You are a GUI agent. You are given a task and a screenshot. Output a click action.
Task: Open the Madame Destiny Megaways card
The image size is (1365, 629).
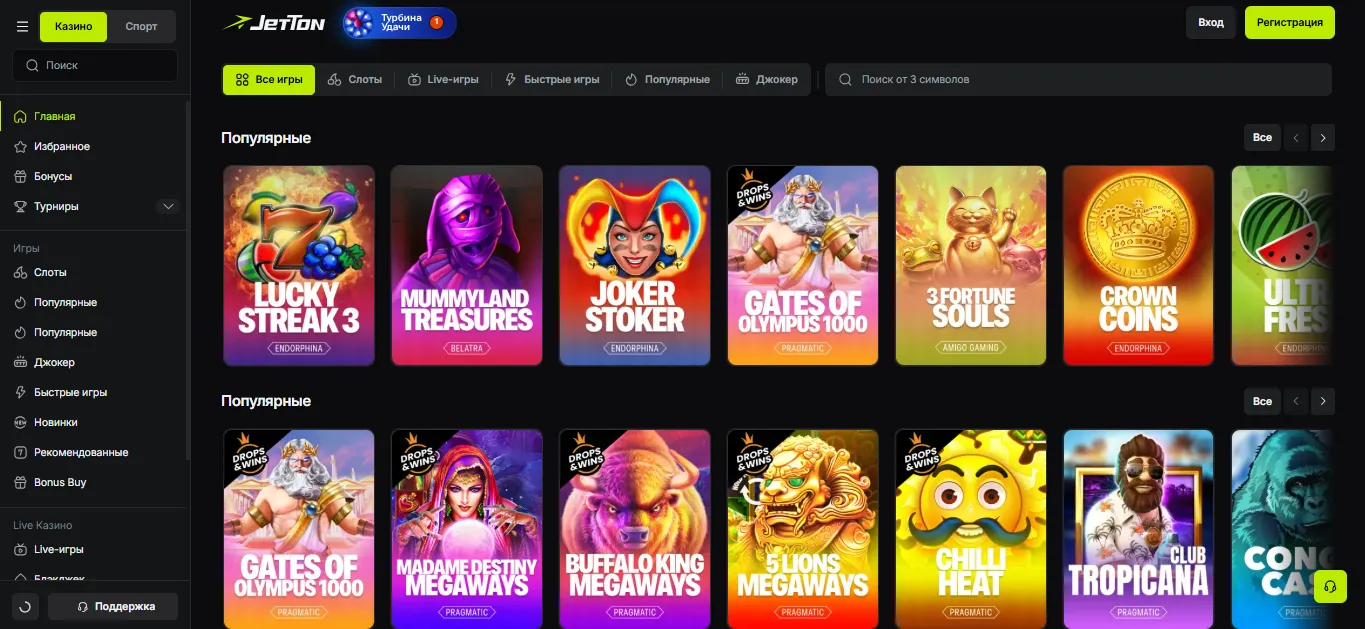467,529
